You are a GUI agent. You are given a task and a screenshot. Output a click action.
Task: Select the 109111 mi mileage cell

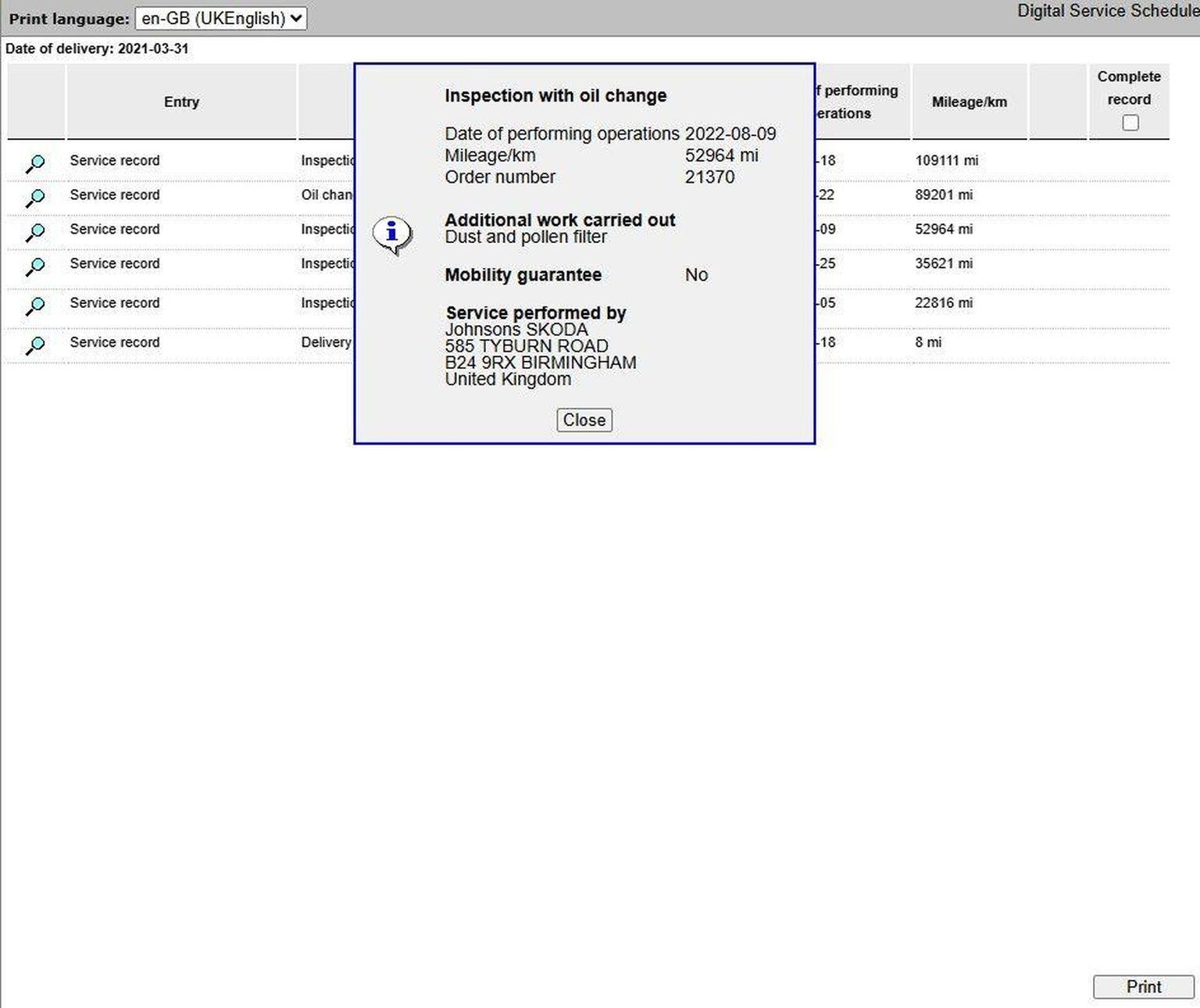tap(946, 160)
